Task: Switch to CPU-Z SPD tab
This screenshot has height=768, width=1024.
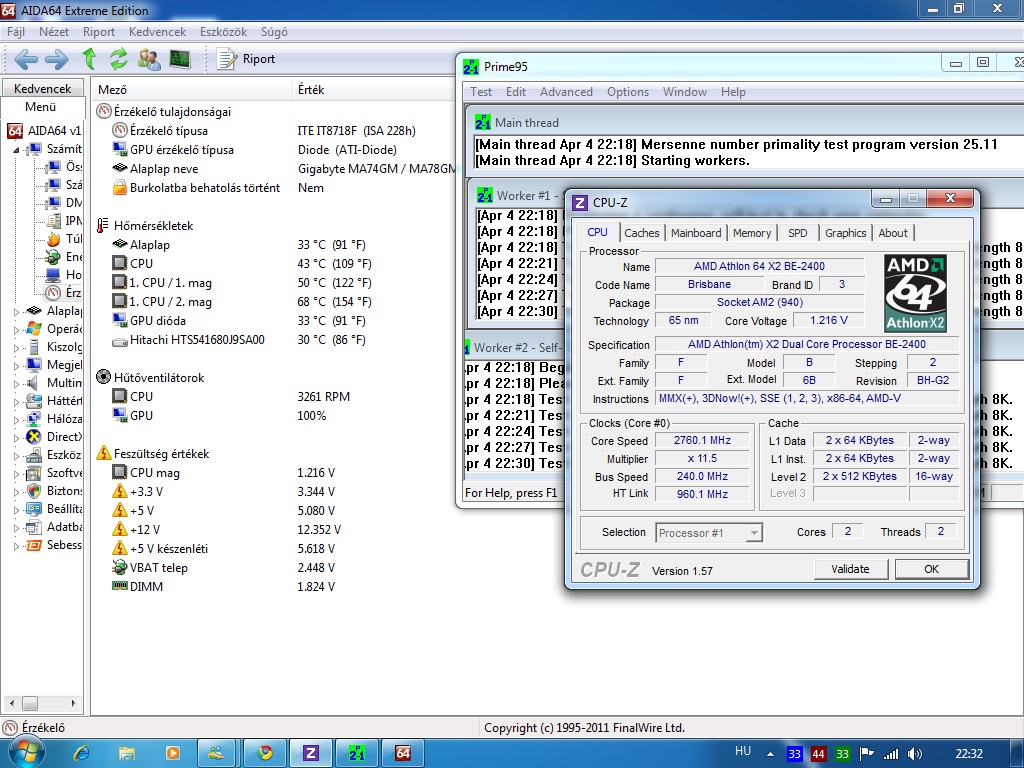Action: 797,233
